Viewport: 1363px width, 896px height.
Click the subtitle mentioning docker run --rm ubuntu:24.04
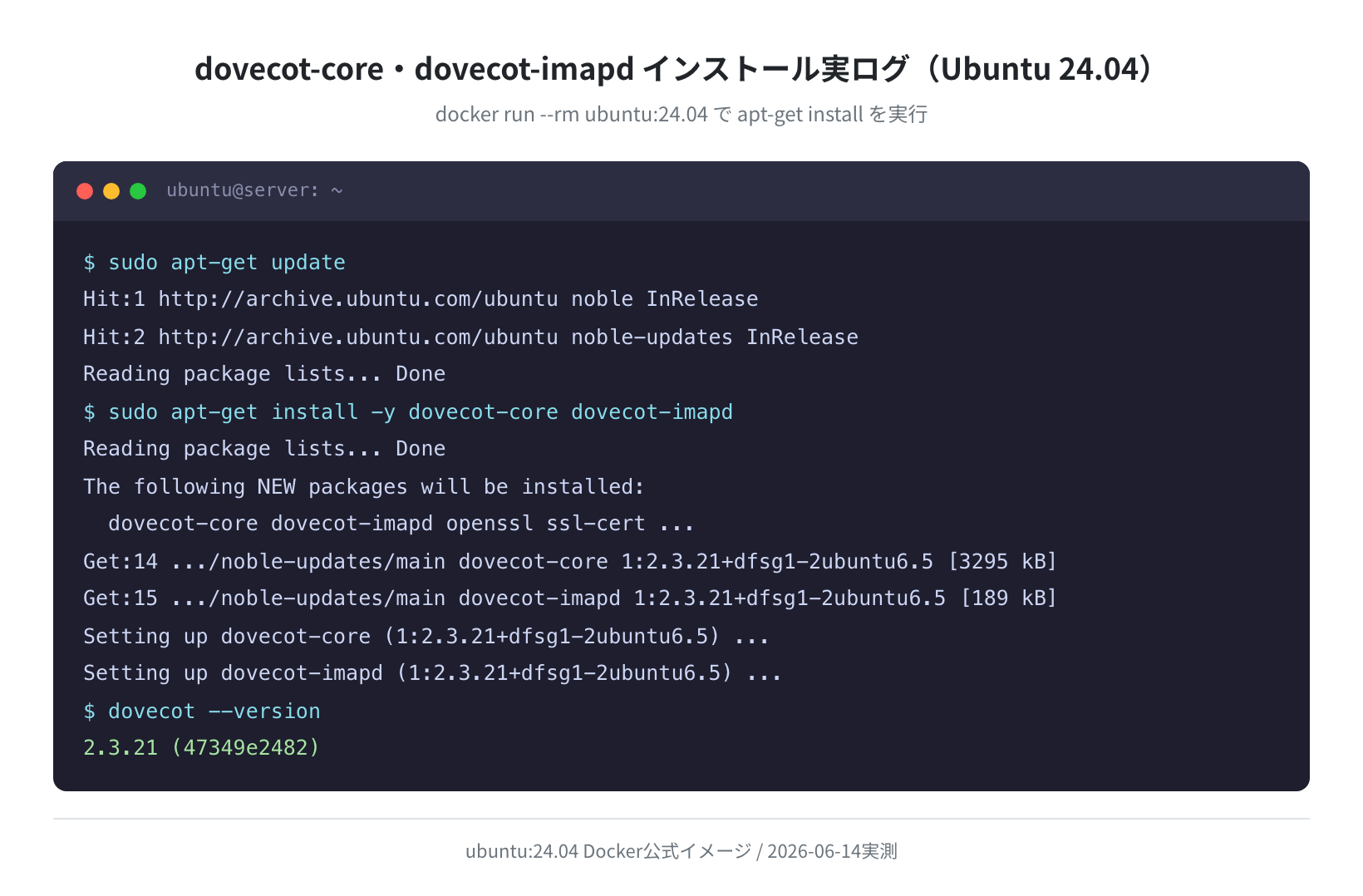pyautogui.click(x=681, y=114)
